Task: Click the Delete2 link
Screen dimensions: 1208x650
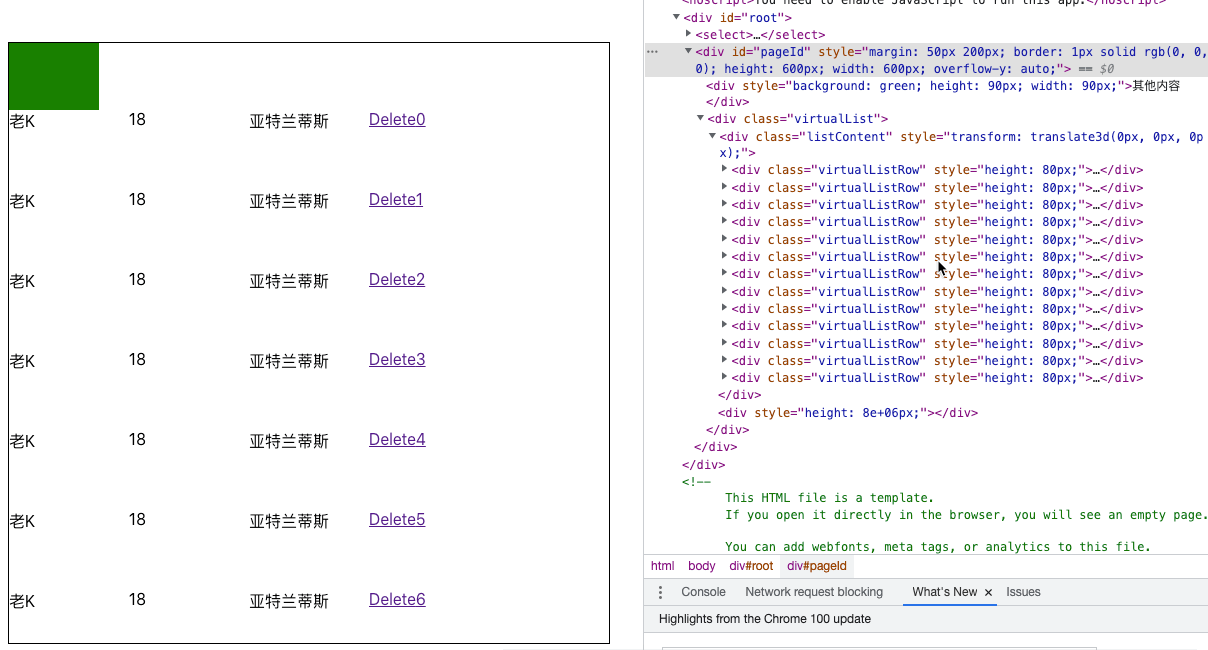Action: point(397,280)
